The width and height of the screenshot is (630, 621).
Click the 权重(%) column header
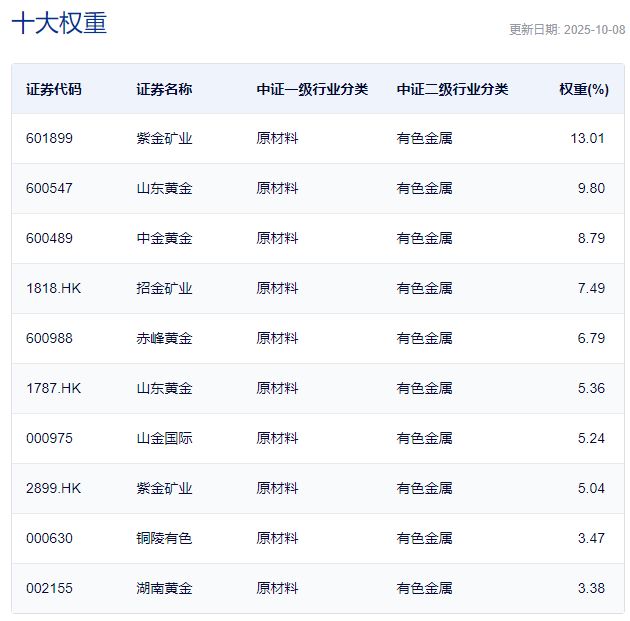[x=584, y=89]
